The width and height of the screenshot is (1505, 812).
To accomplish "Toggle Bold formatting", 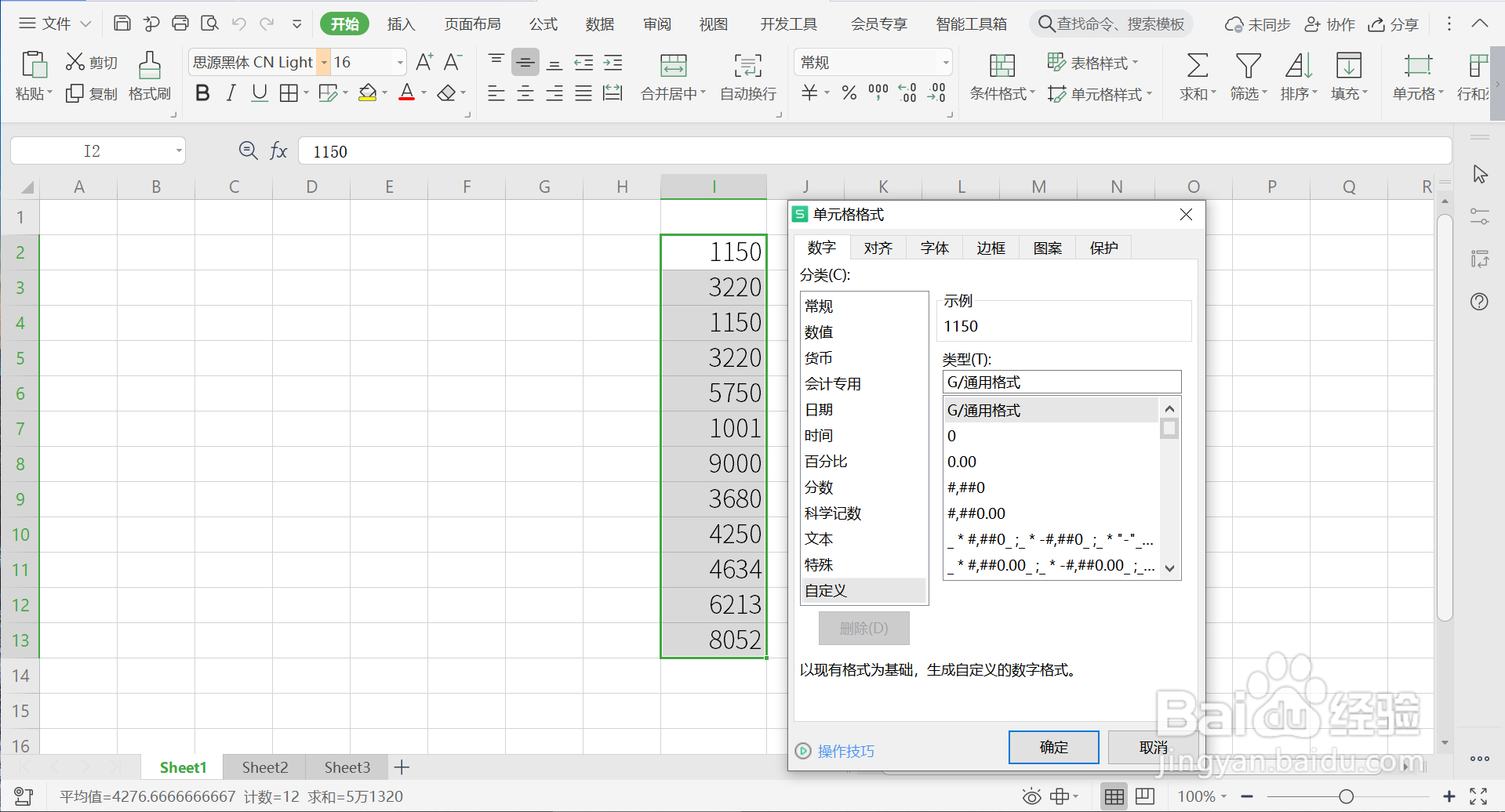I will (x=202, y=93).
